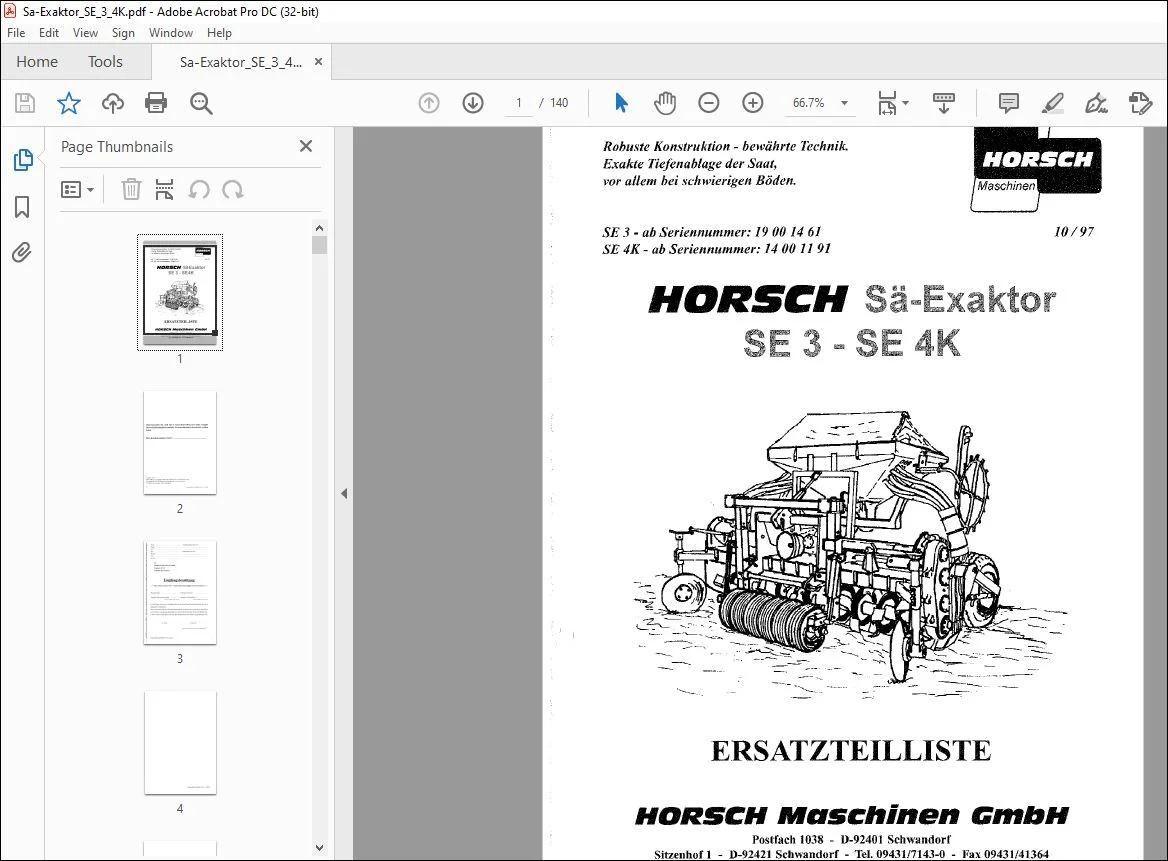
Task: Rotate page counterclockwise
Action: coord(199,190)
